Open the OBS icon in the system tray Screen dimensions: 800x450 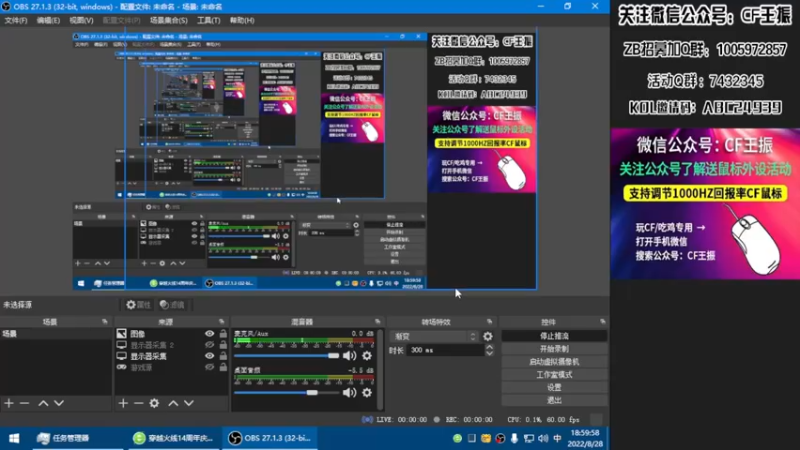click(500, 438)
